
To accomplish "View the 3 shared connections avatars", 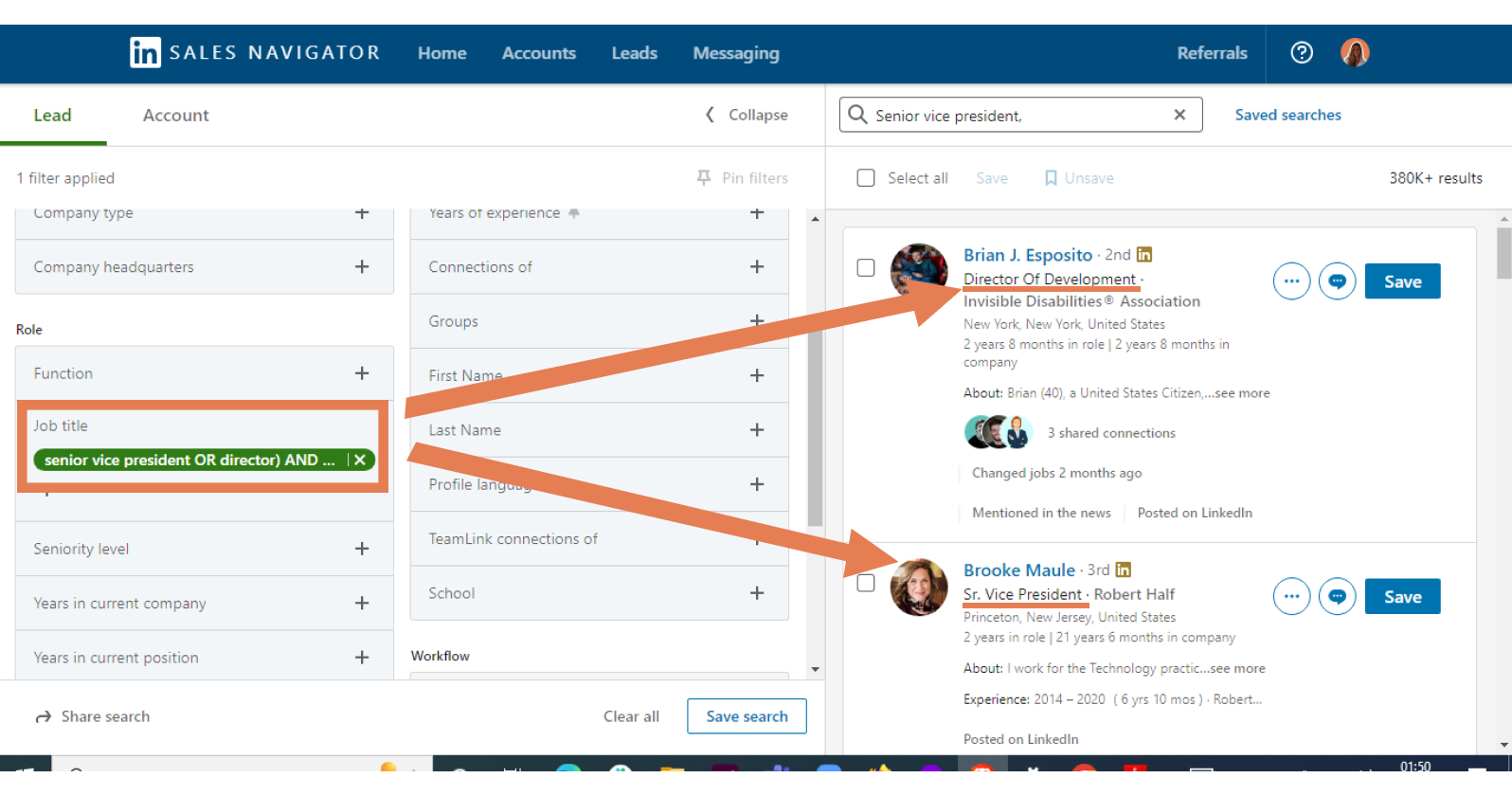I will coord(999,432).
